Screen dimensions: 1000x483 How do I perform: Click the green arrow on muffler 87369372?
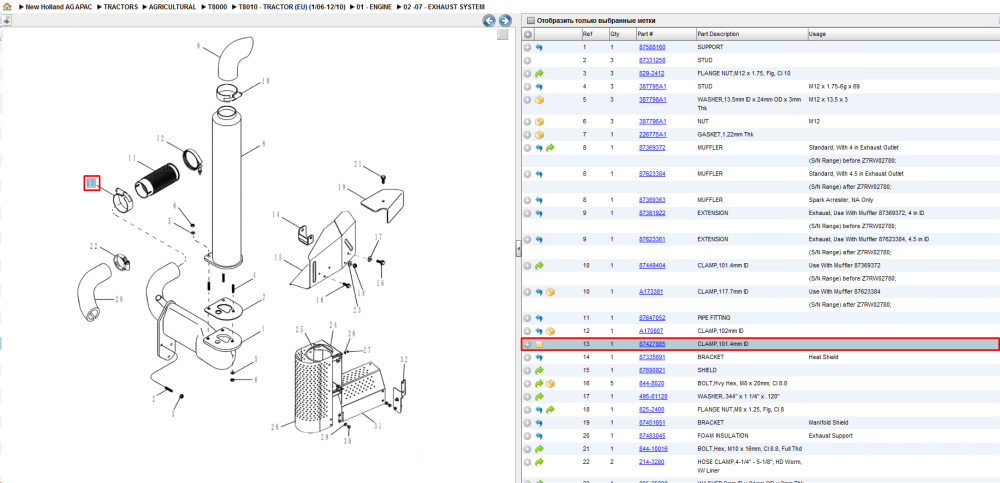[x=550, y=147]
